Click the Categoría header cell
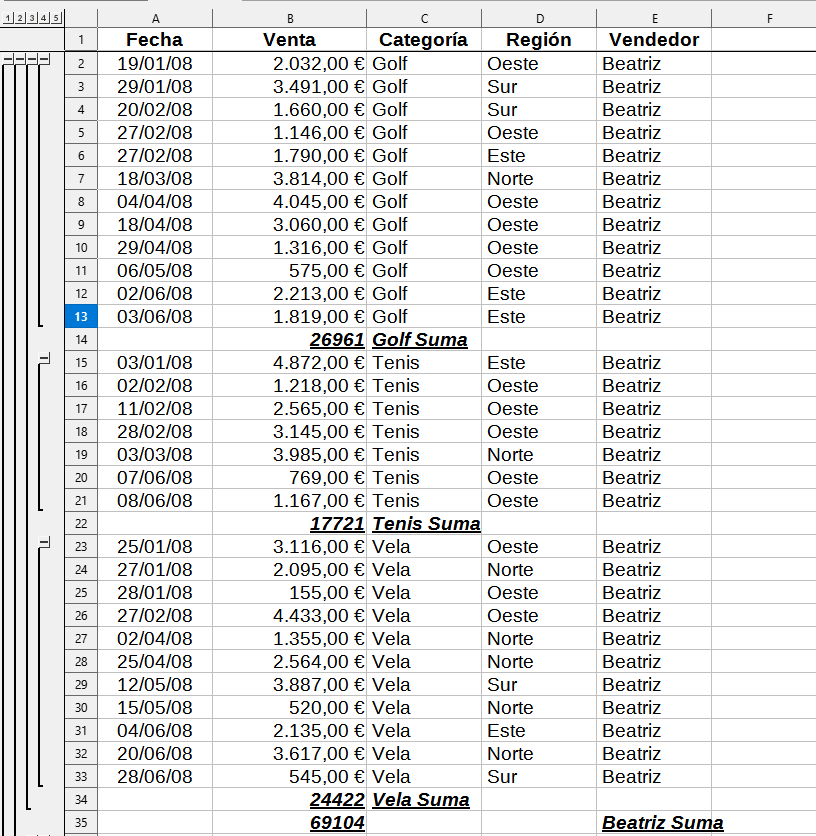Screen dimensions: 816x836 pyautogui.click(x=423, y=40)
